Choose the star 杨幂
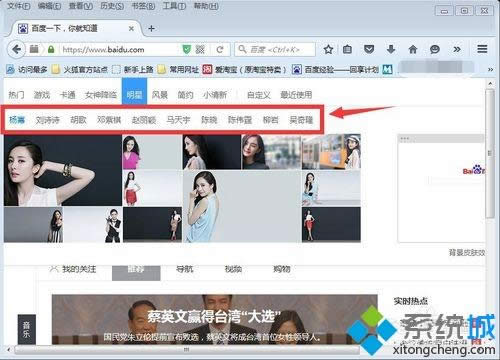500x360 pixels. (17, 120)
